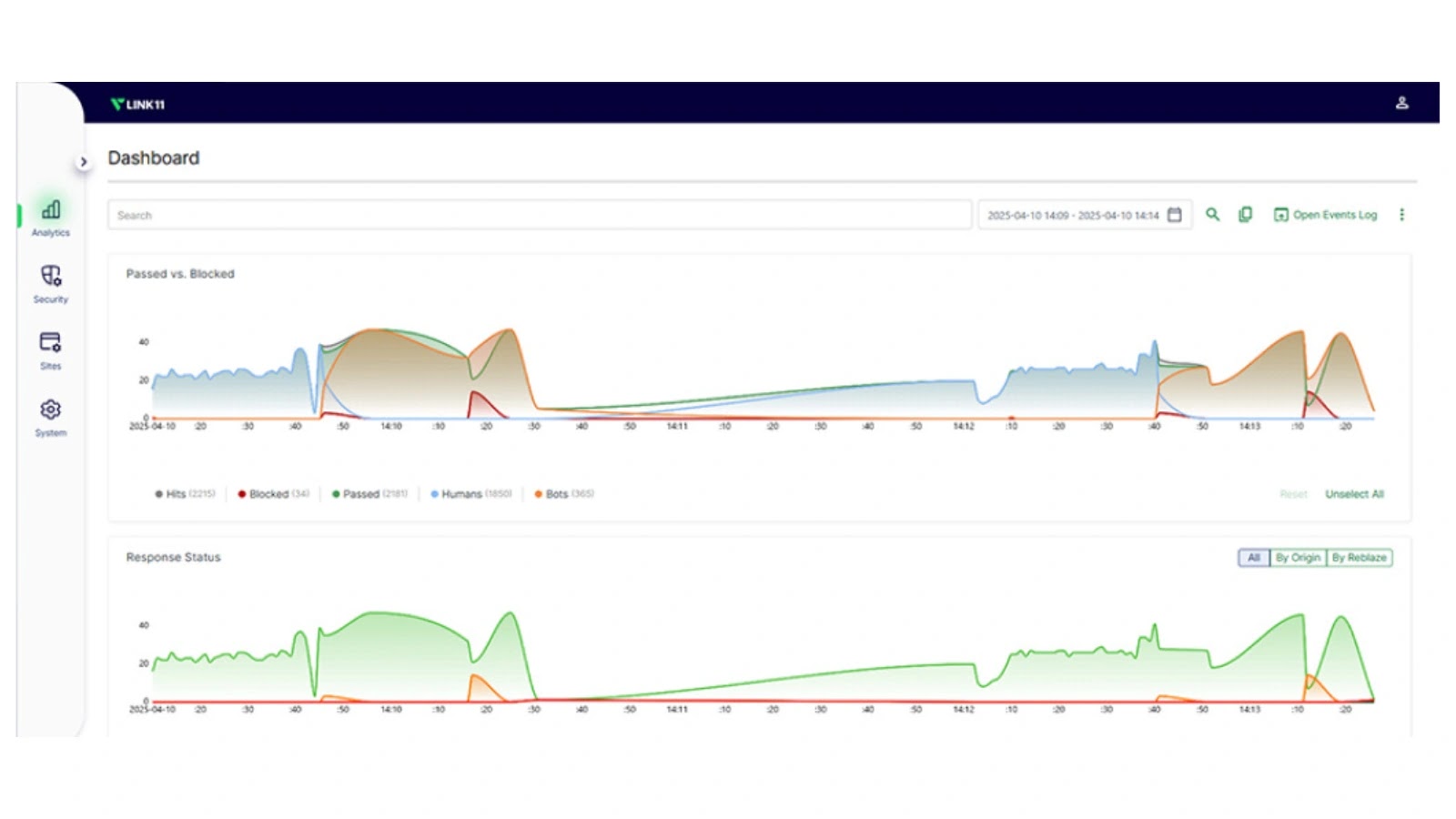The image size is (1456, 819).
Task: Expand the collapsed sidebar with chevron
Action: 84,162
